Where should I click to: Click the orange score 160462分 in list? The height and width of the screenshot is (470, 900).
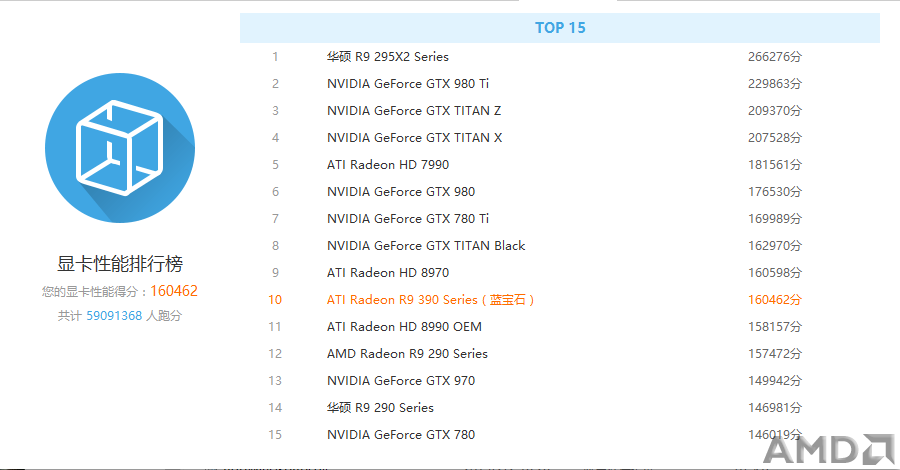tap(775, 300)
